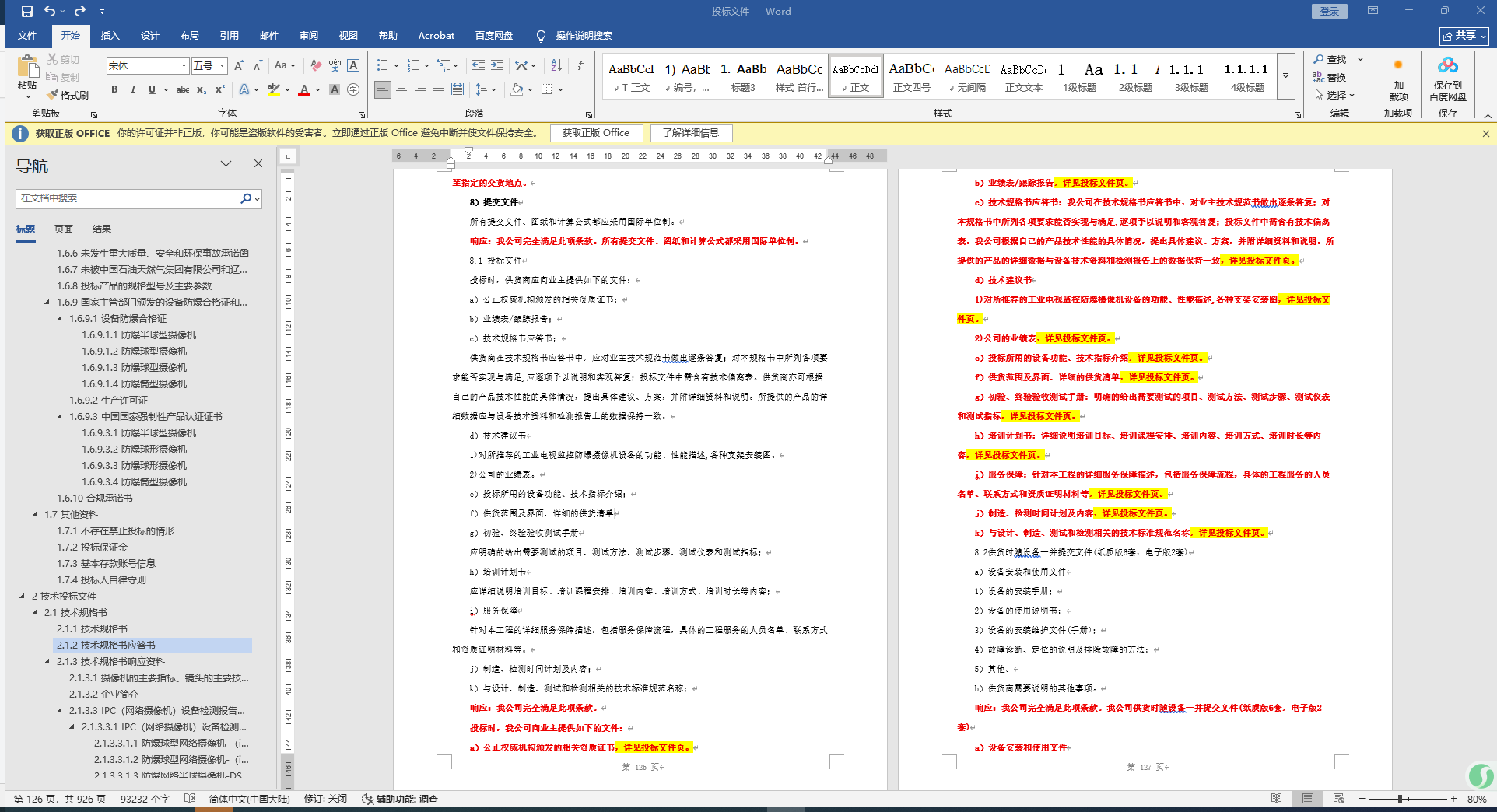The height and width of the screenshot is (812, 1497).
Task: Sort the selected paragraphs
Action: 556,65
